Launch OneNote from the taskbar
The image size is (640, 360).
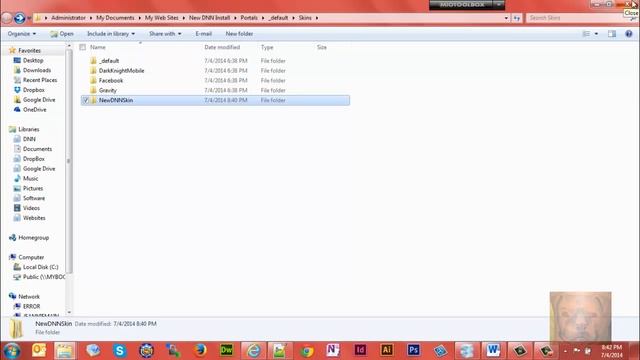click(x=333, y=350)
